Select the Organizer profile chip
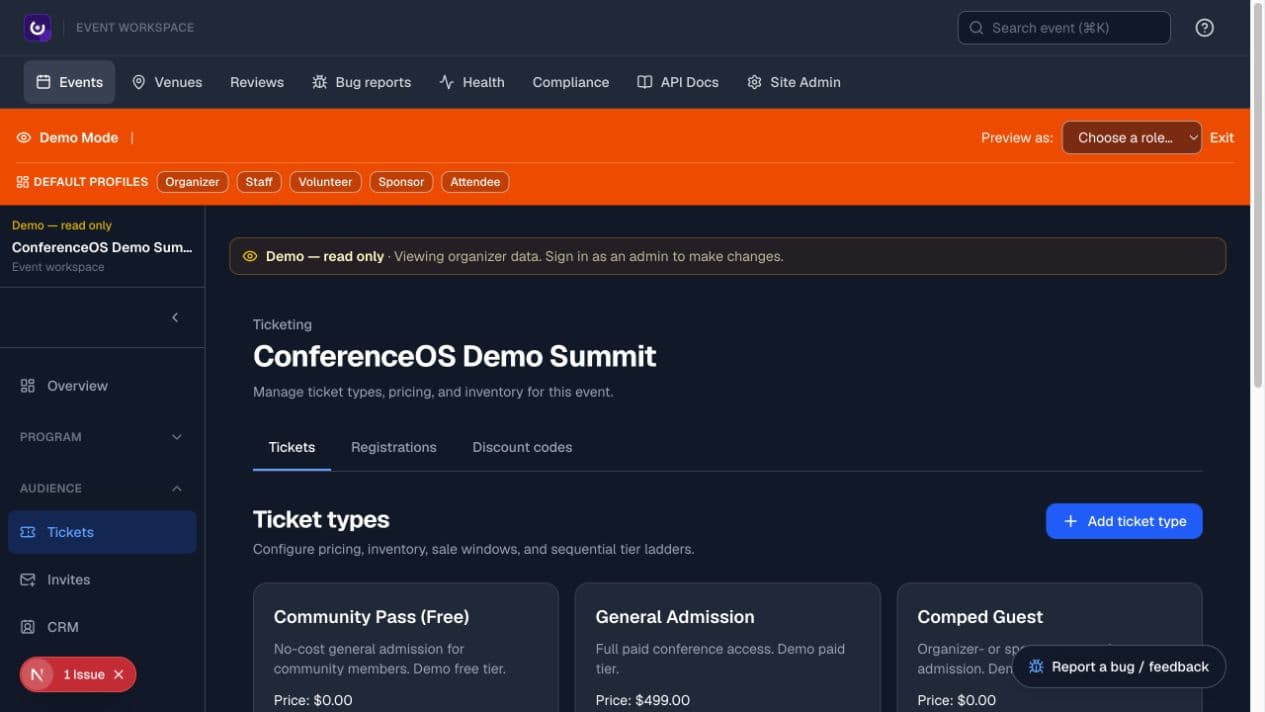Screen dimensions: 1265x712 point(192,182)
